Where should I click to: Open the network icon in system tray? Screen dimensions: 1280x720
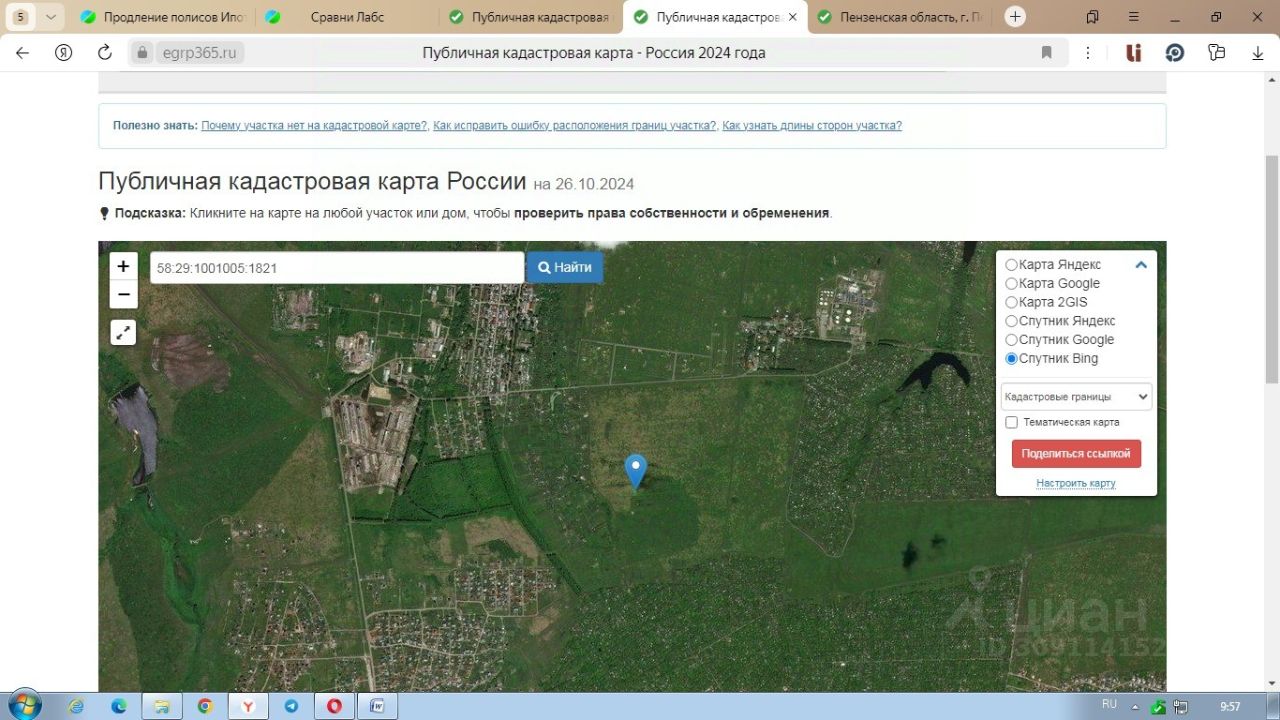tap(1180, 707)
